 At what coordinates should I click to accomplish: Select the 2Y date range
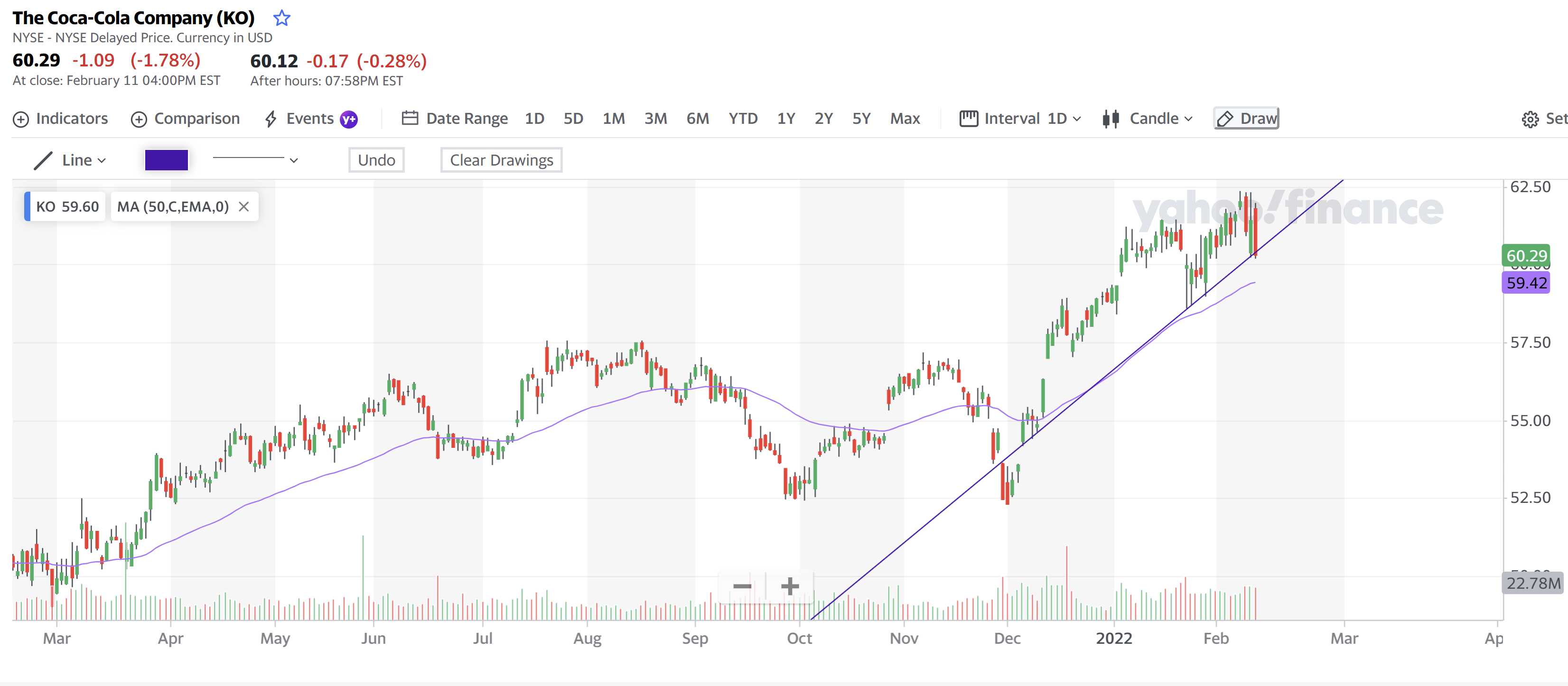click(x=823, y=119)
